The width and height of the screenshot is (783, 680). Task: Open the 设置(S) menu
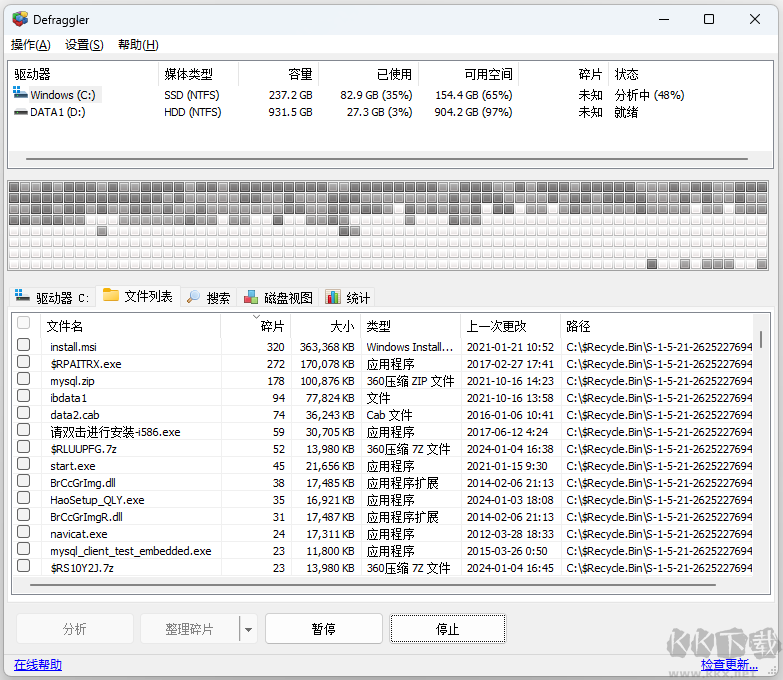(x=84, y=45)
